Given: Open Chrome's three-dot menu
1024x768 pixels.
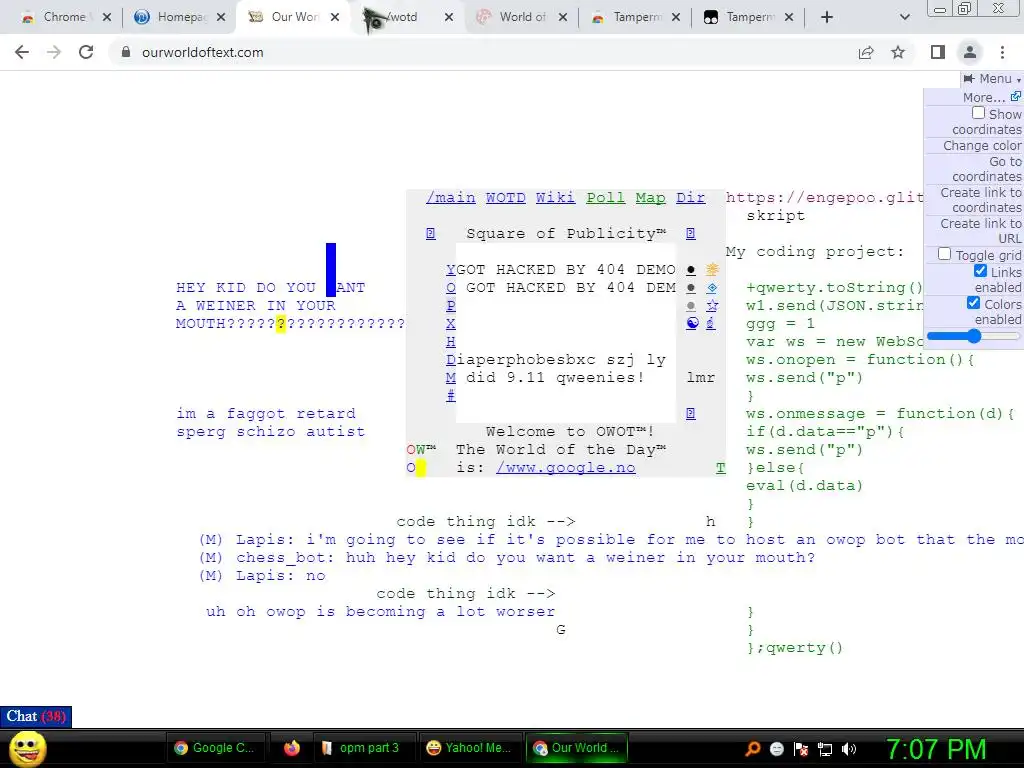Looking at the screenshot, I should pos(1002,52).
